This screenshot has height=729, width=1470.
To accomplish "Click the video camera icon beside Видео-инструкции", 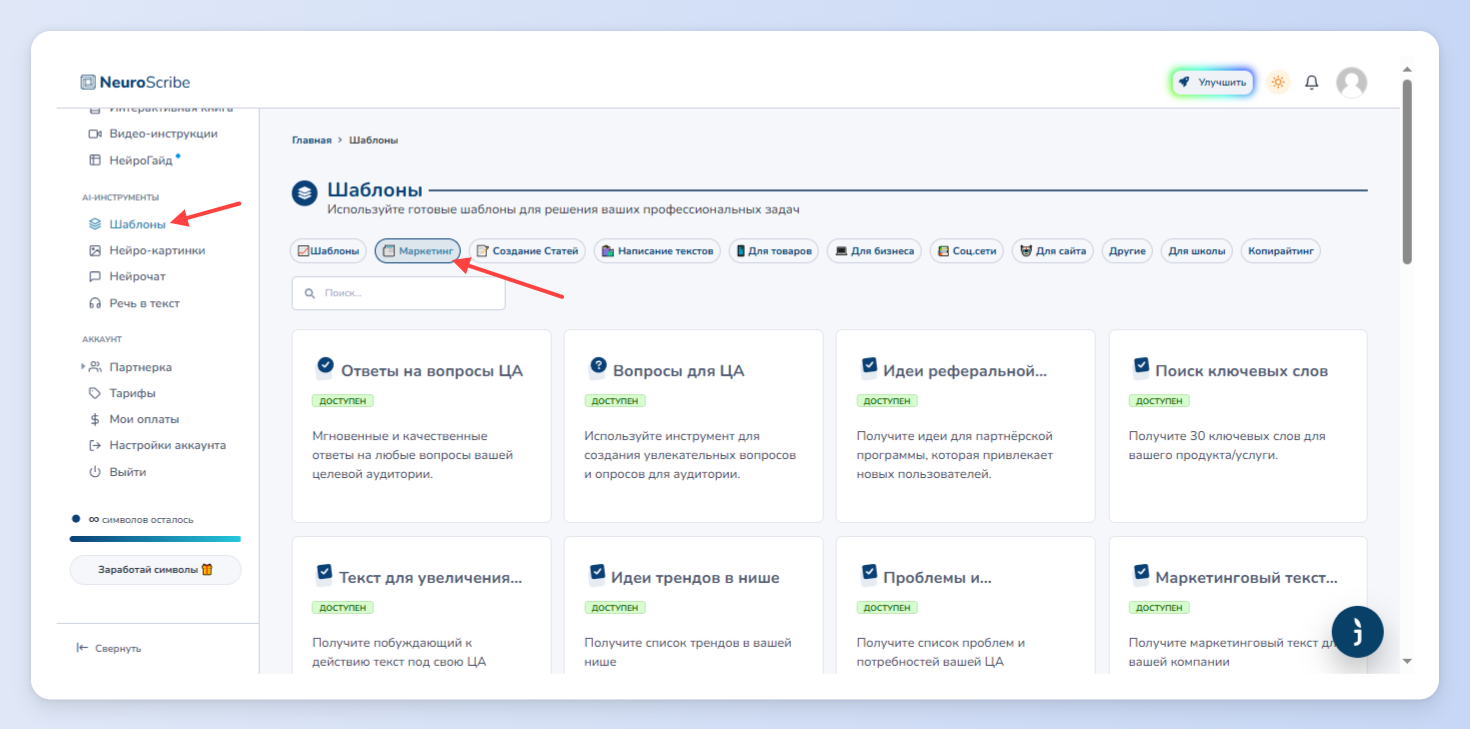I will pos(95,134).
